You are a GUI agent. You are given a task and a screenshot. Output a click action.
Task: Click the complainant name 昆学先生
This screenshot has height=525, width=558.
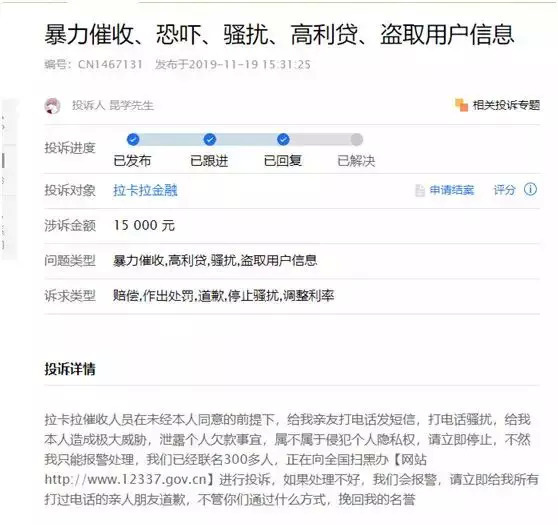131,105
